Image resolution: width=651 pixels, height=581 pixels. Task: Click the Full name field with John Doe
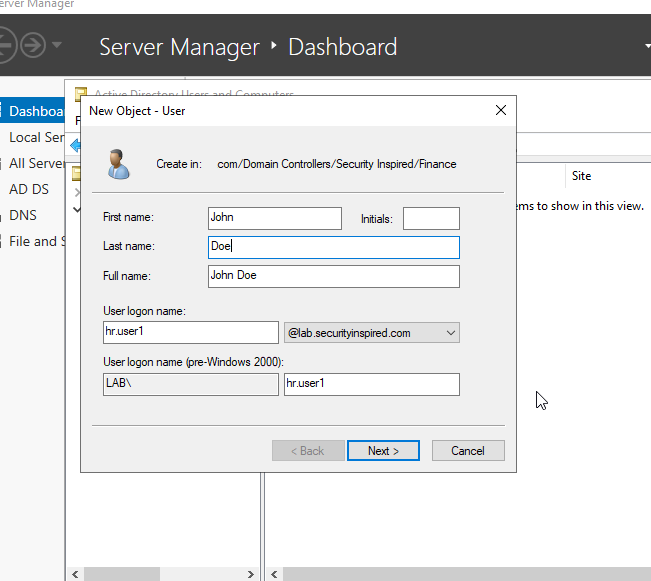click(334, 277)
